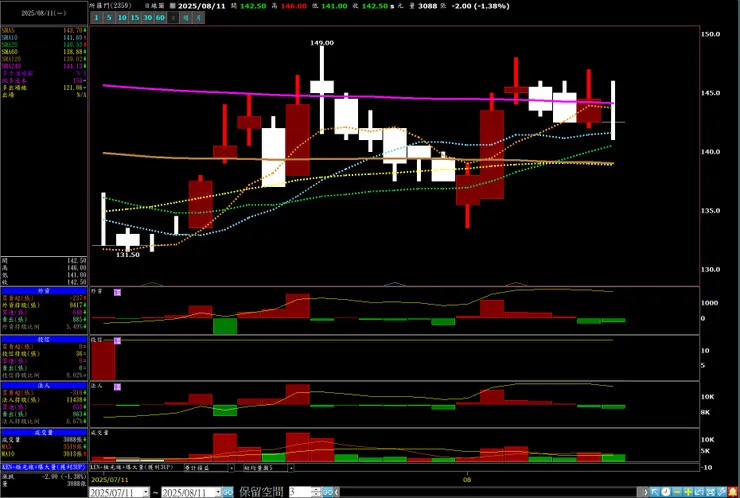
Task: Click the 08 month marker on time axis
Action: tap(467, 479)
